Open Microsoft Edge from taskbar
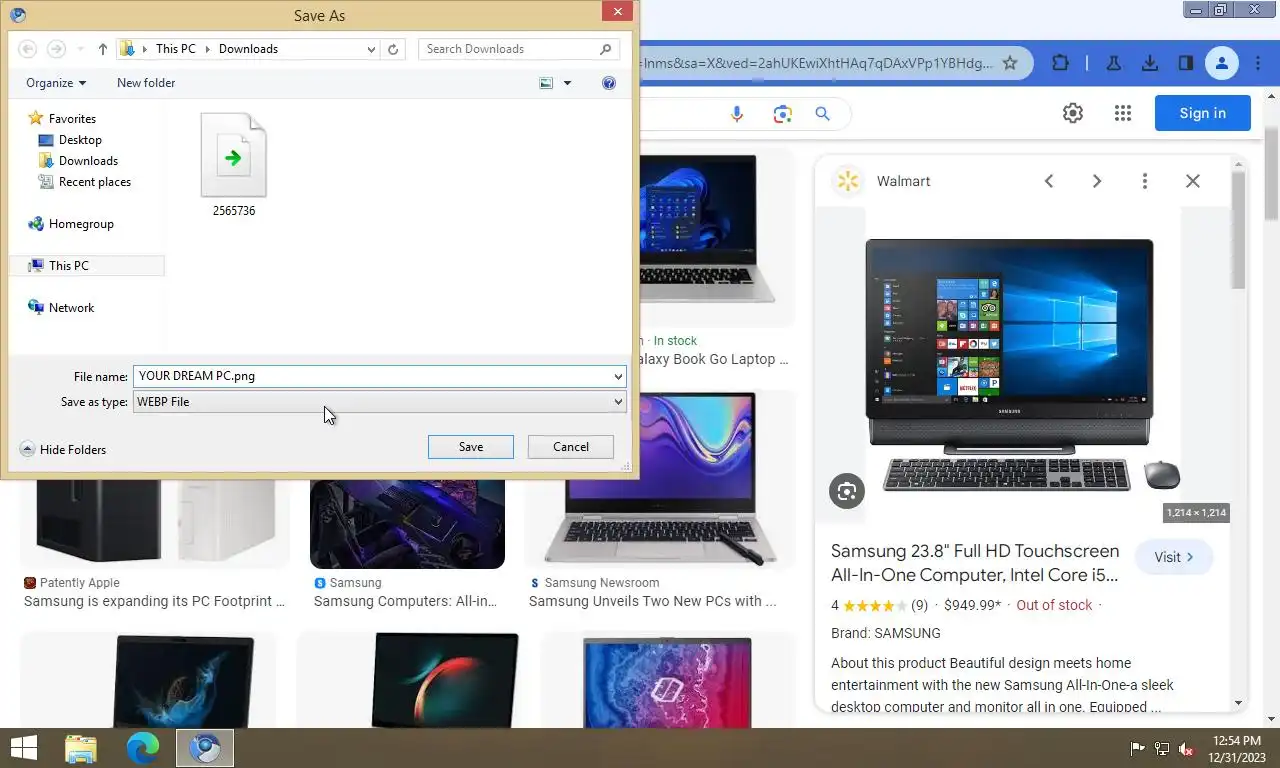The image size is (1280, 768). [x=142, y=748]
